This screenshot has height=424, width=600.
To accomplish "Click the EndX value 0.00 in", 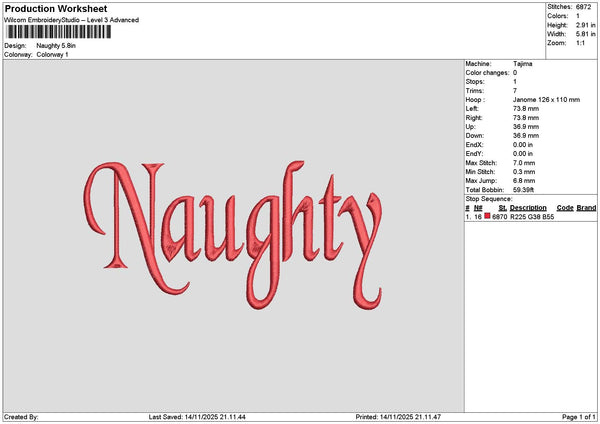I will click(523, 145).
